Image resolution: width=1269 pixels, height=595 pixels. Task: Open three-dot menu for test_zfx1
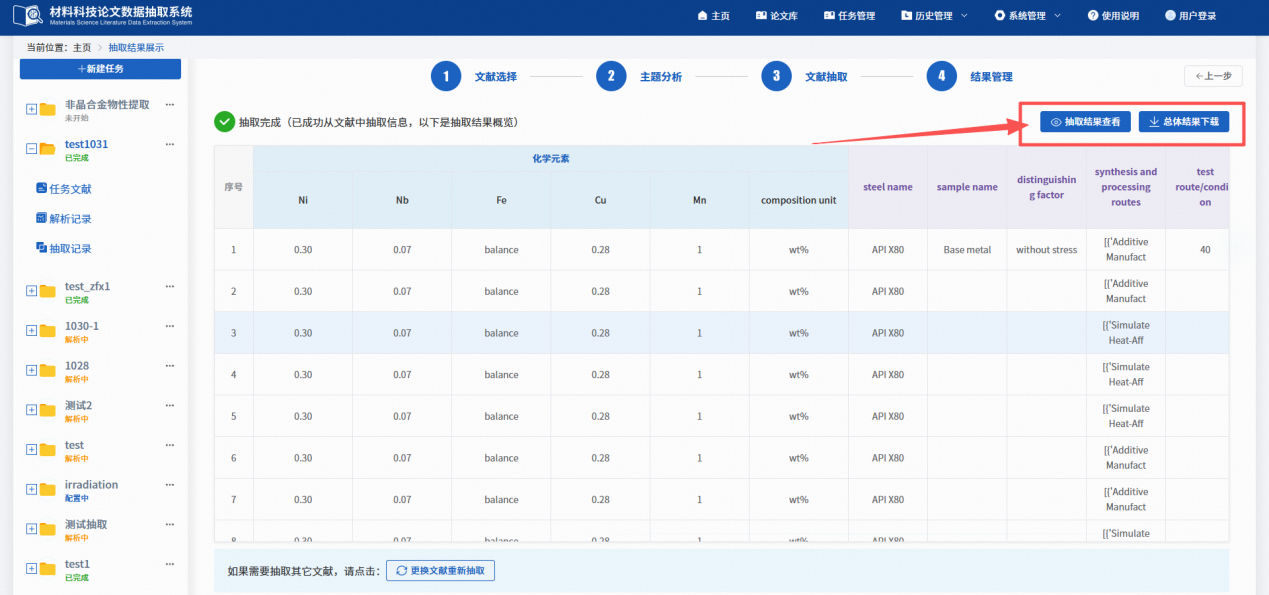click(169, 286)
